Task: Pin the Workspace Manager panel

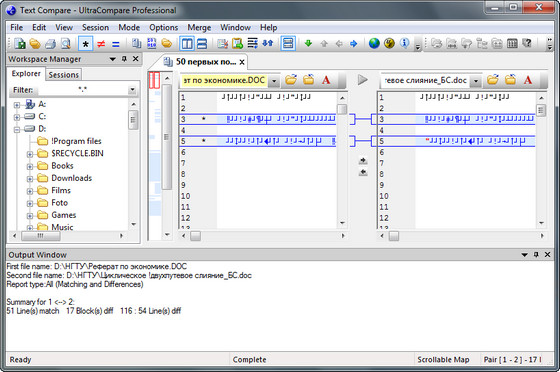Action: click(x=124, y=59)
